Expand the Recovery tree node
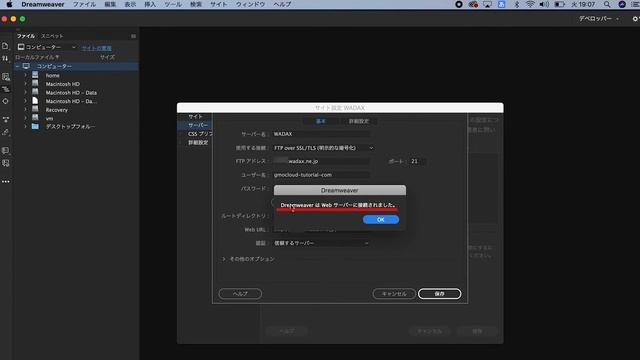 (25, 110)
